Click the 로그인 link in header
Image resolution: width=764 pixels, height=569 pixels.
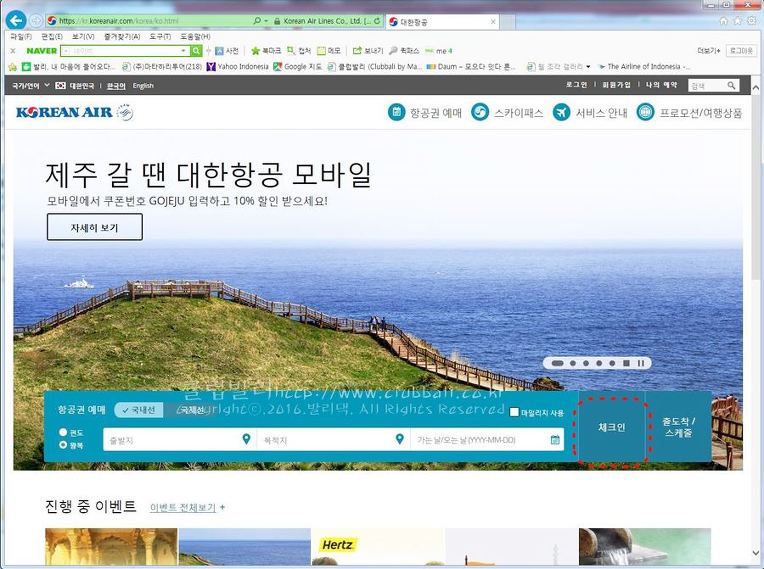coord(576,85)
